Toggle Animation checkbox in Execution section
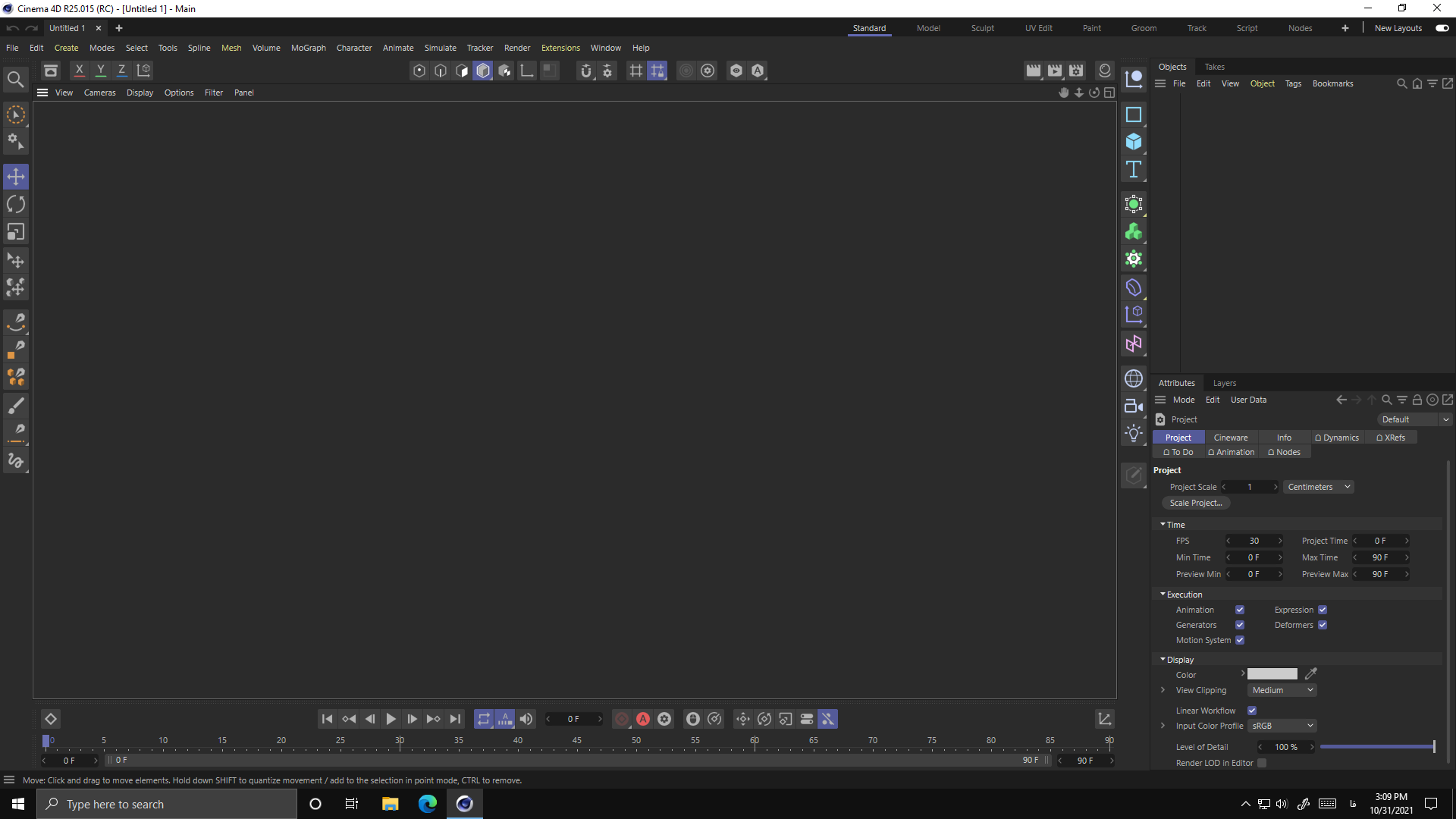The image size is (1456, 819). (1239, 610)
